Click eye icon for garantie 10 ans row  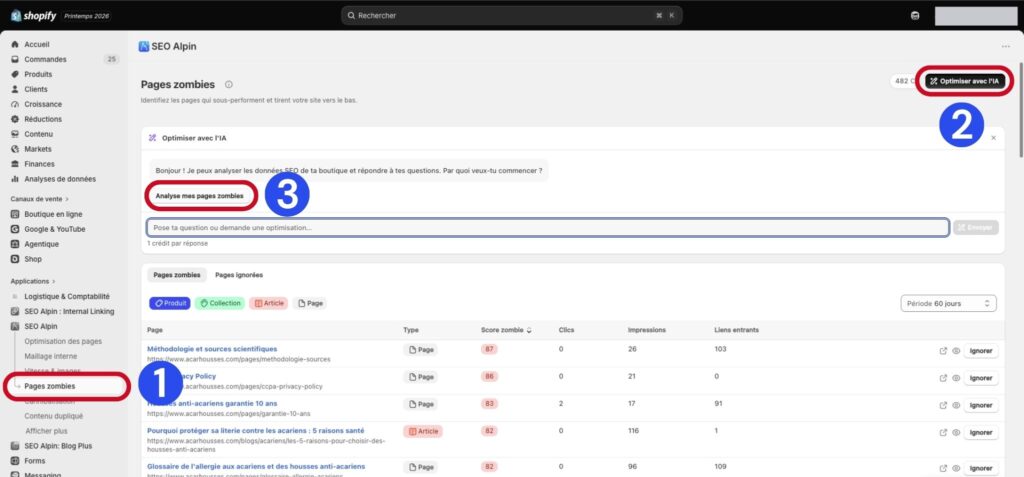point(955,406)
